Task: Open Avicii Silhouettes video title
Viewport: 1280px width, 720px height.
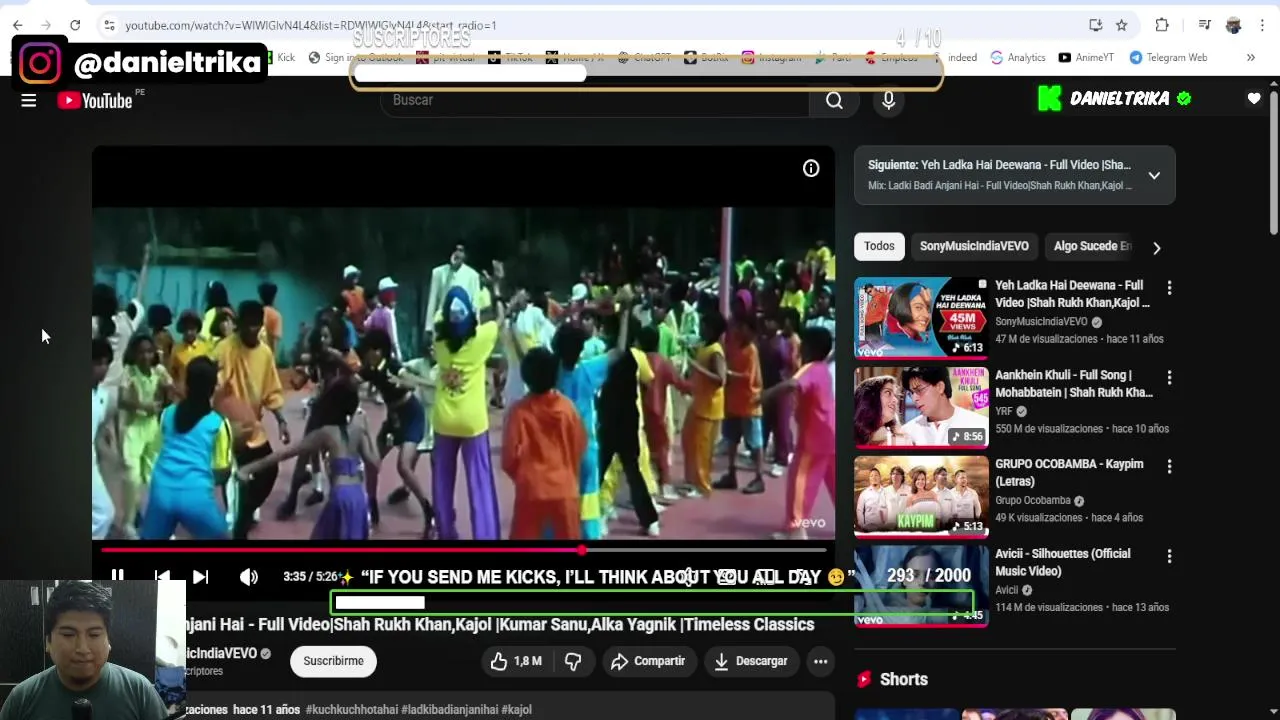Action: point(1063,562)
